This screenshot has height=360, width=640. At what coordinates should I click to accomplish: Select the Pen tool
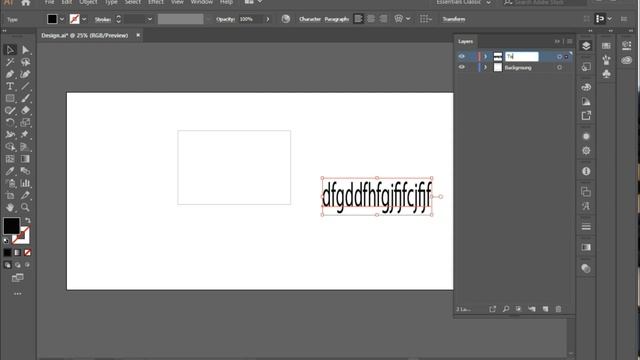[10, 74]
